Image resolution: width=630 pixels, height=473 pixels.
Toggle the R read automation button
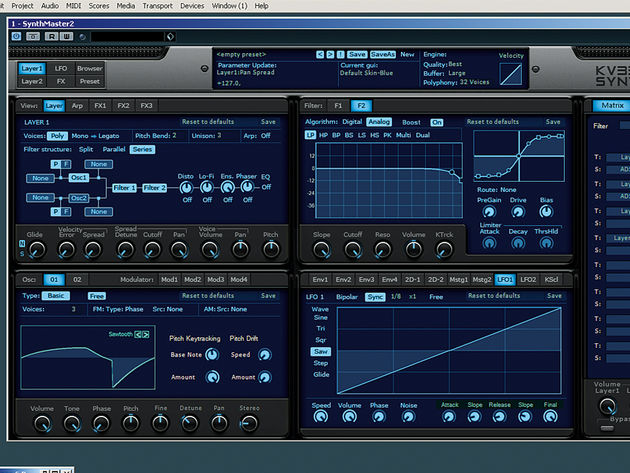[51, 37]
